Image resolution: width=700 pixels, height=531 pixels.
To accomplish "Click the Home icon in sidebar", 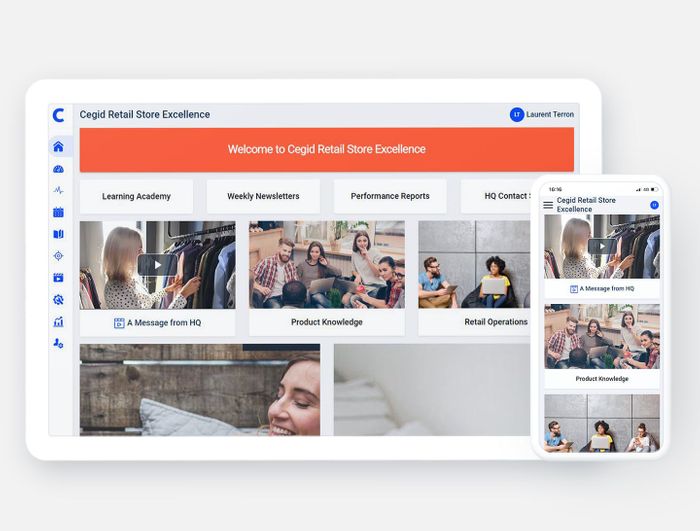I will click(x=58, y=147).
